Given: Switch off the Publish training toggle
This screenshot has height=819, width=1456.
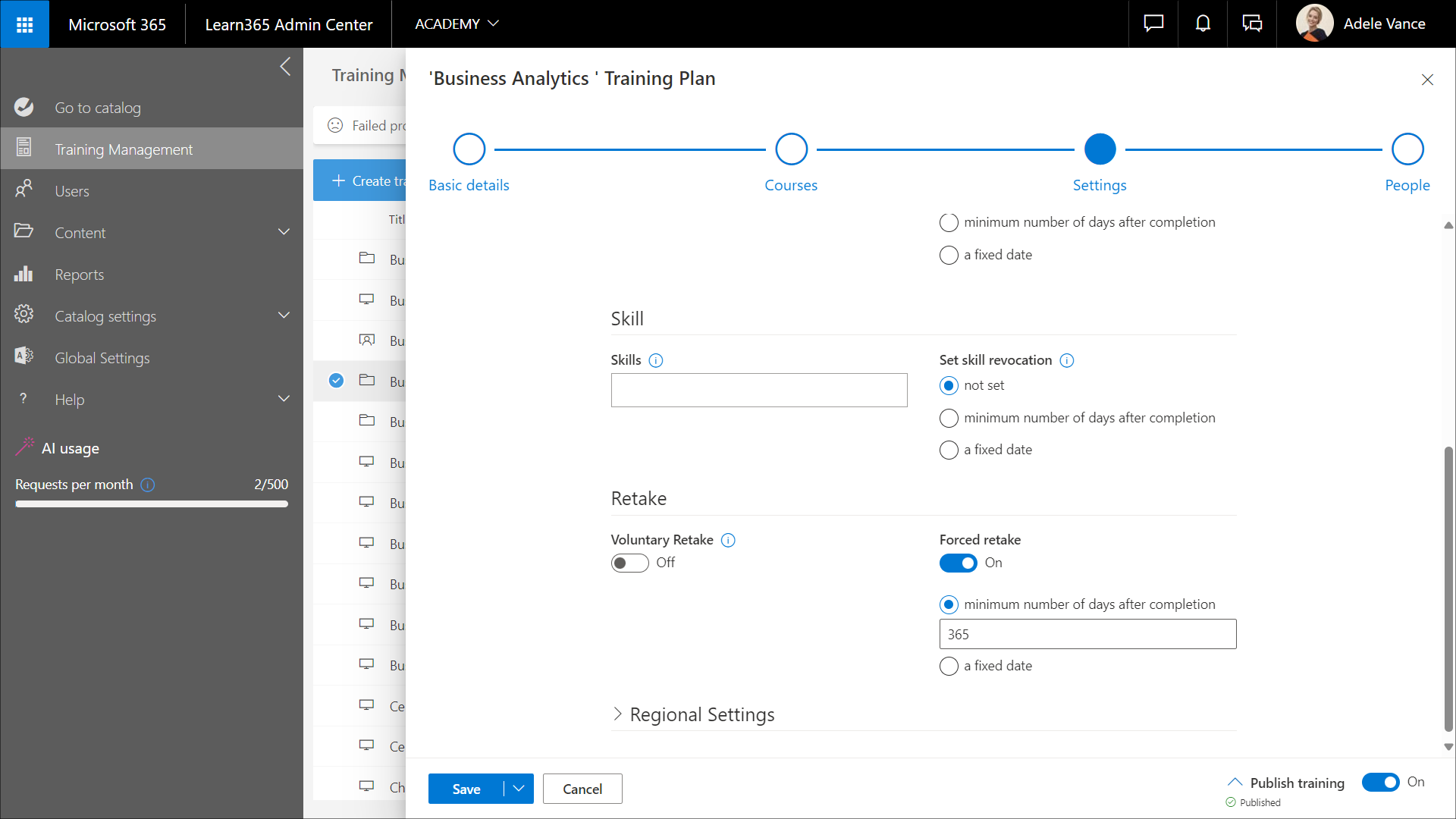Looking at the screenshot, I should point(1380,782).
